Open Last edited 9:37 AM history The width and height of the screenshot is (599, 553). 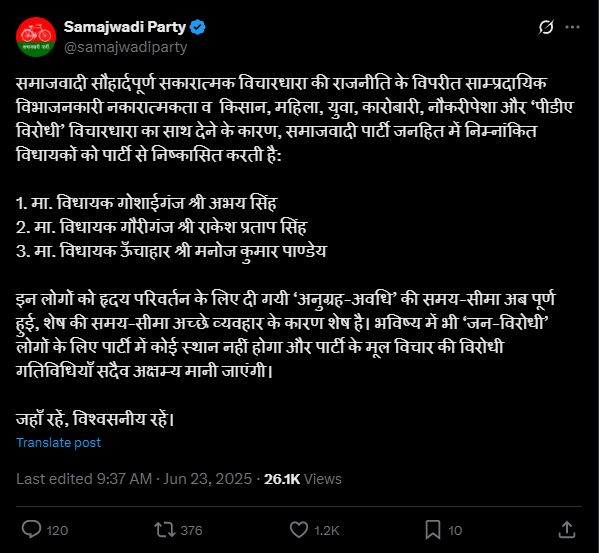pyautogui.click(x=84, y=479)
